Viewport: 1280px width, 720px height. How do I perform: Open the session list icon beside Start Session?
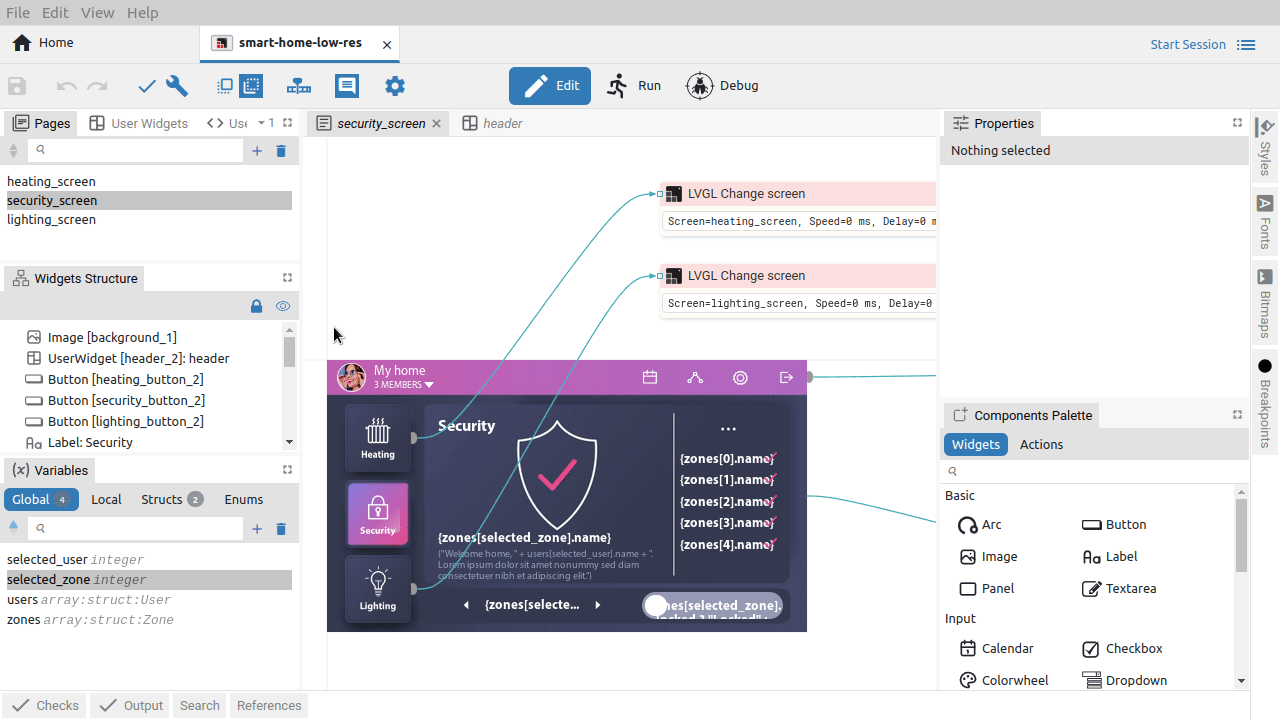[1246, 45]
